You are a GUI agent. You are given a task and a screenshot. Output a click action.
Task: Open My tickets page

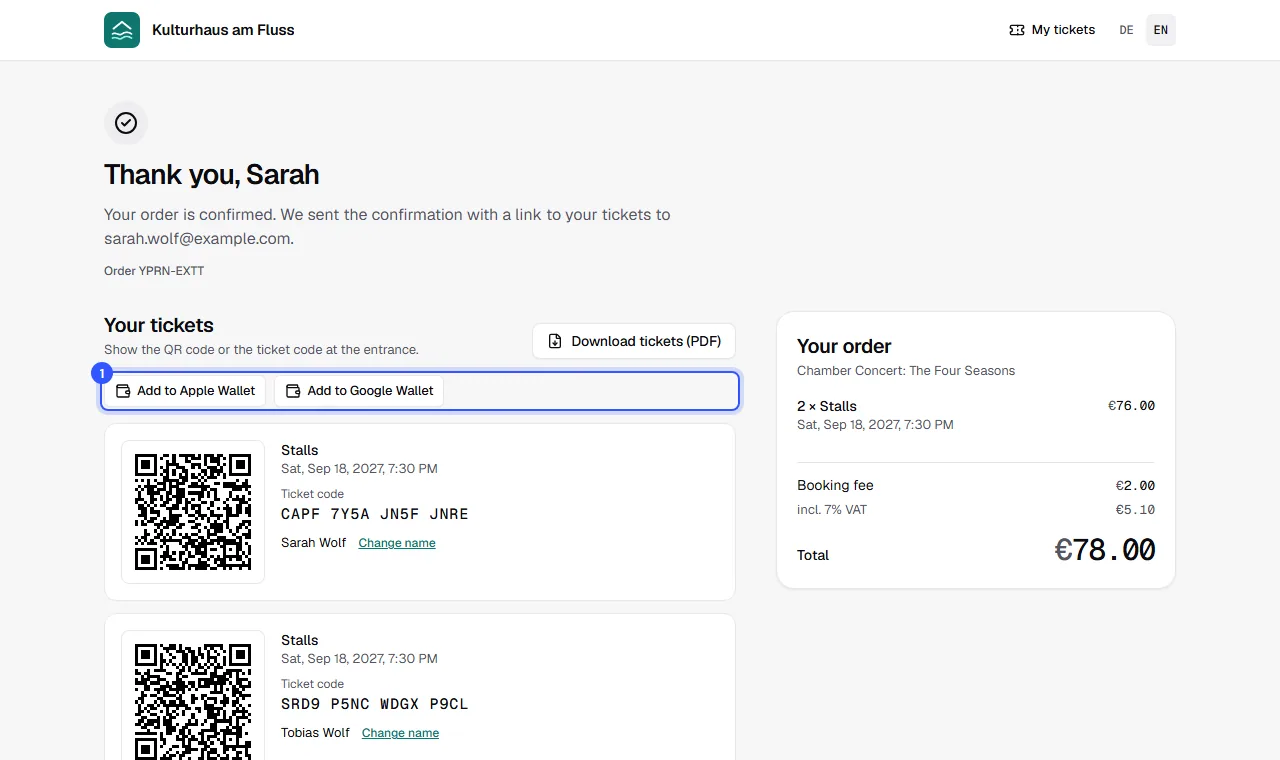click(x=1052, y=30)
